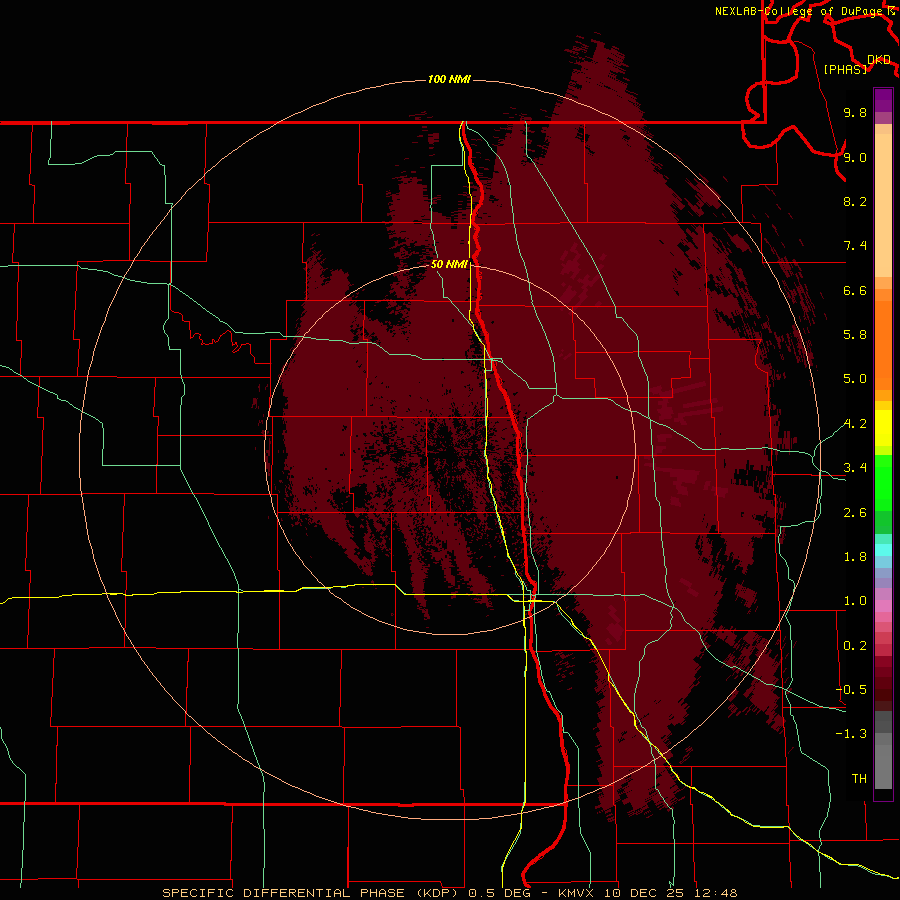Click the 0.2 value on color scale
Screen dimensions: 900x900
pos(855,646)
